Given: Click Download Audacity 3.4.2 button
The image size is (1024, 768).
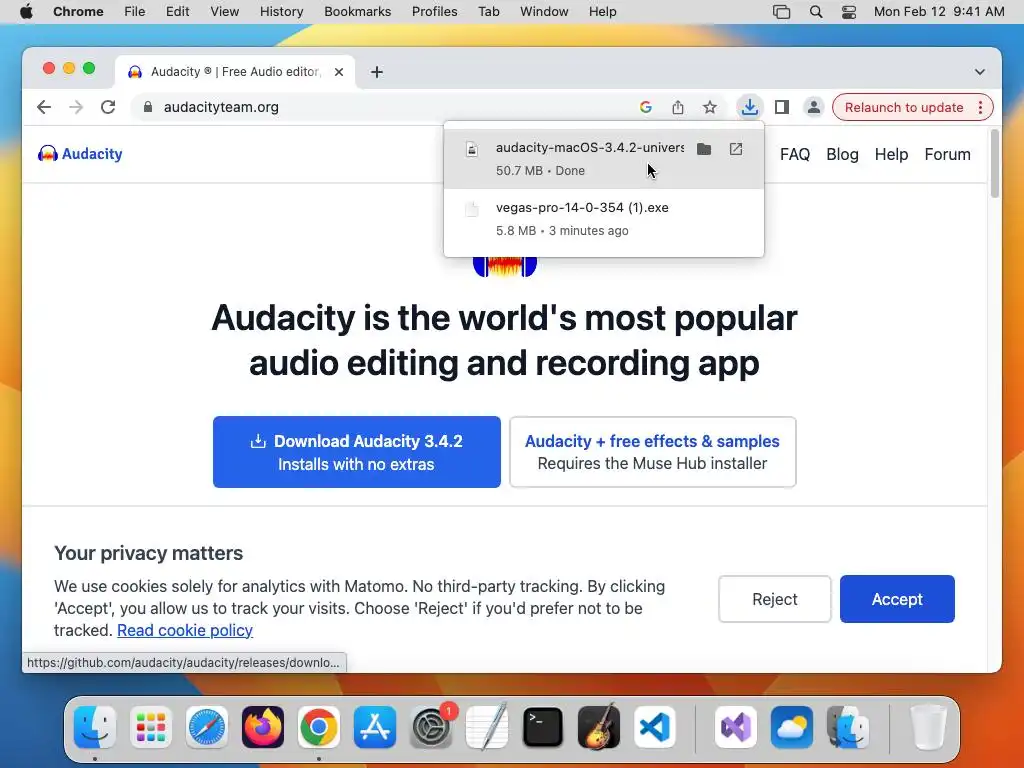Looking at the screenshot, I should click(x=357, y=452).
